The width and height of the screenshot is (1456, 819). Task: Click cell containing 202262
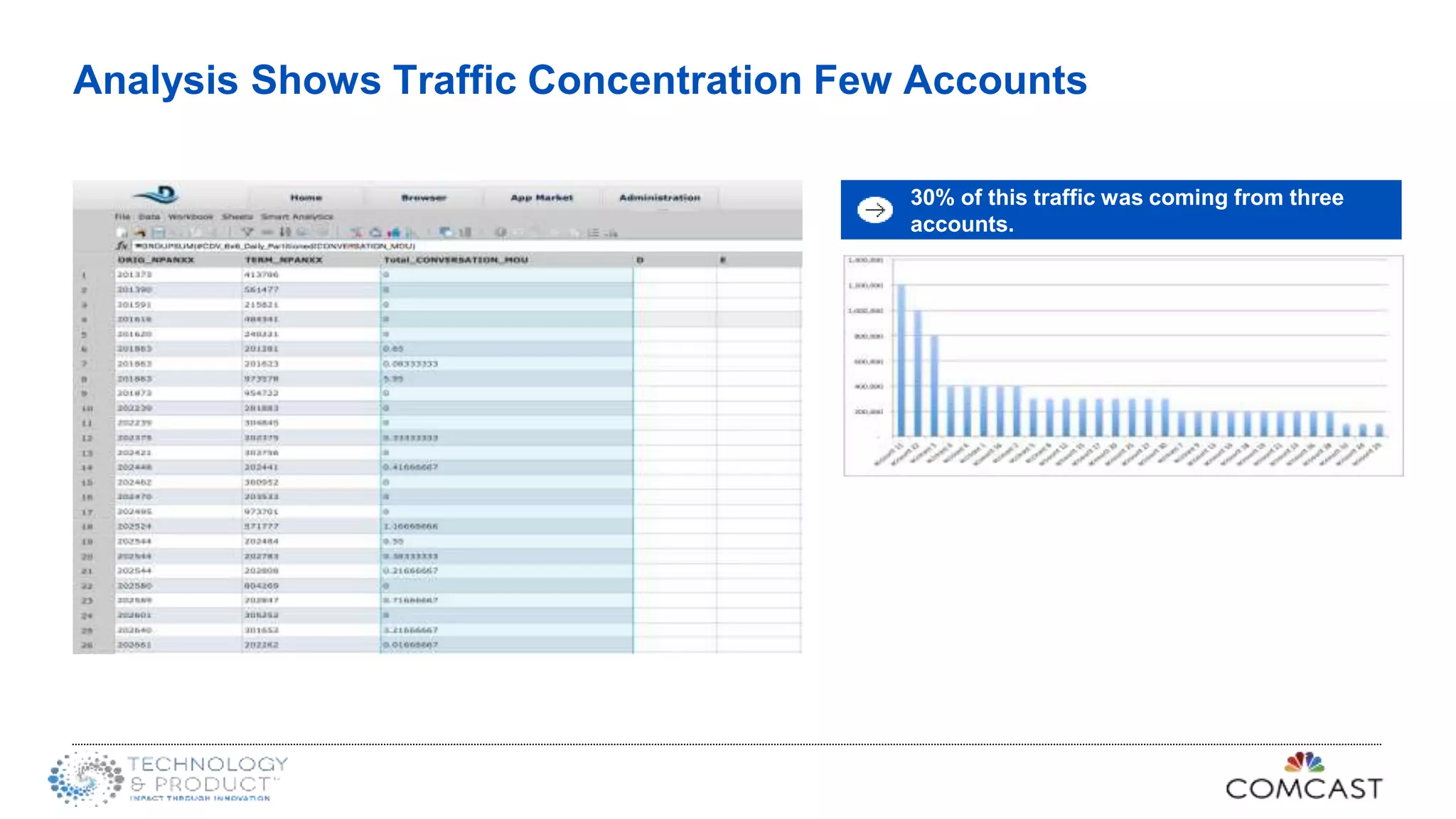coord(311,646)
